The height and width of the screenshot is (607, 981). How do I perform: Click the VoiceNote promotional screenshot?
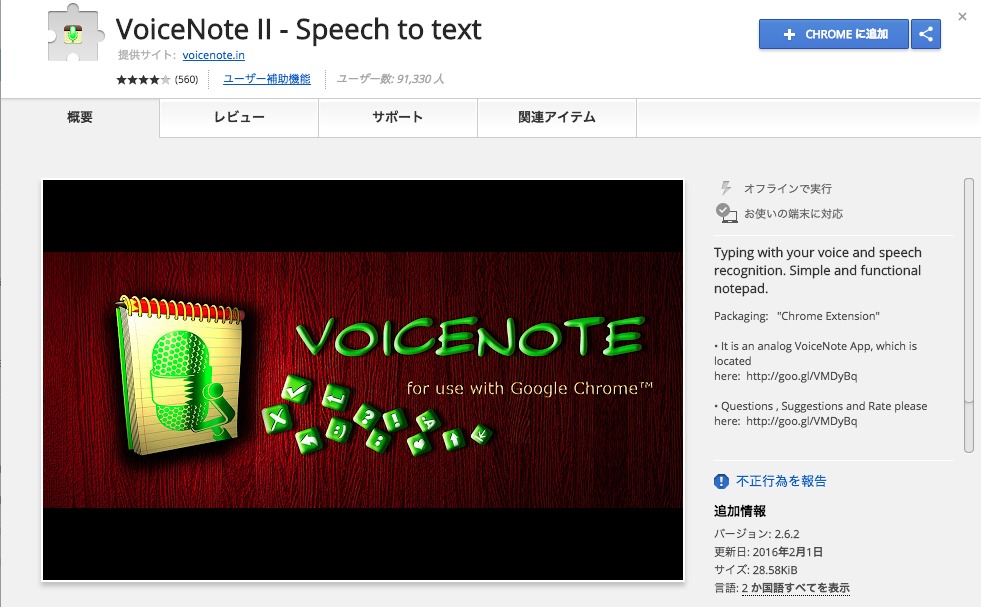tap(363, 380)
